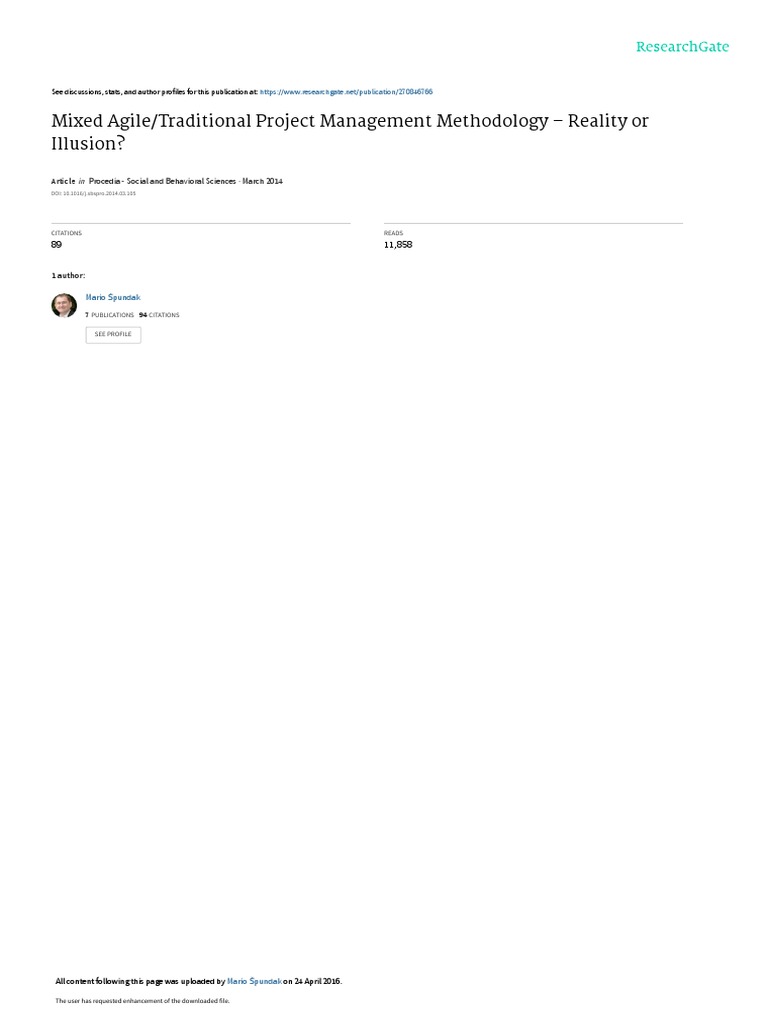Click the 94 CITATIONS author stat
The height and width of the screenshot is (1024, 768).
[x=159, y=315]
